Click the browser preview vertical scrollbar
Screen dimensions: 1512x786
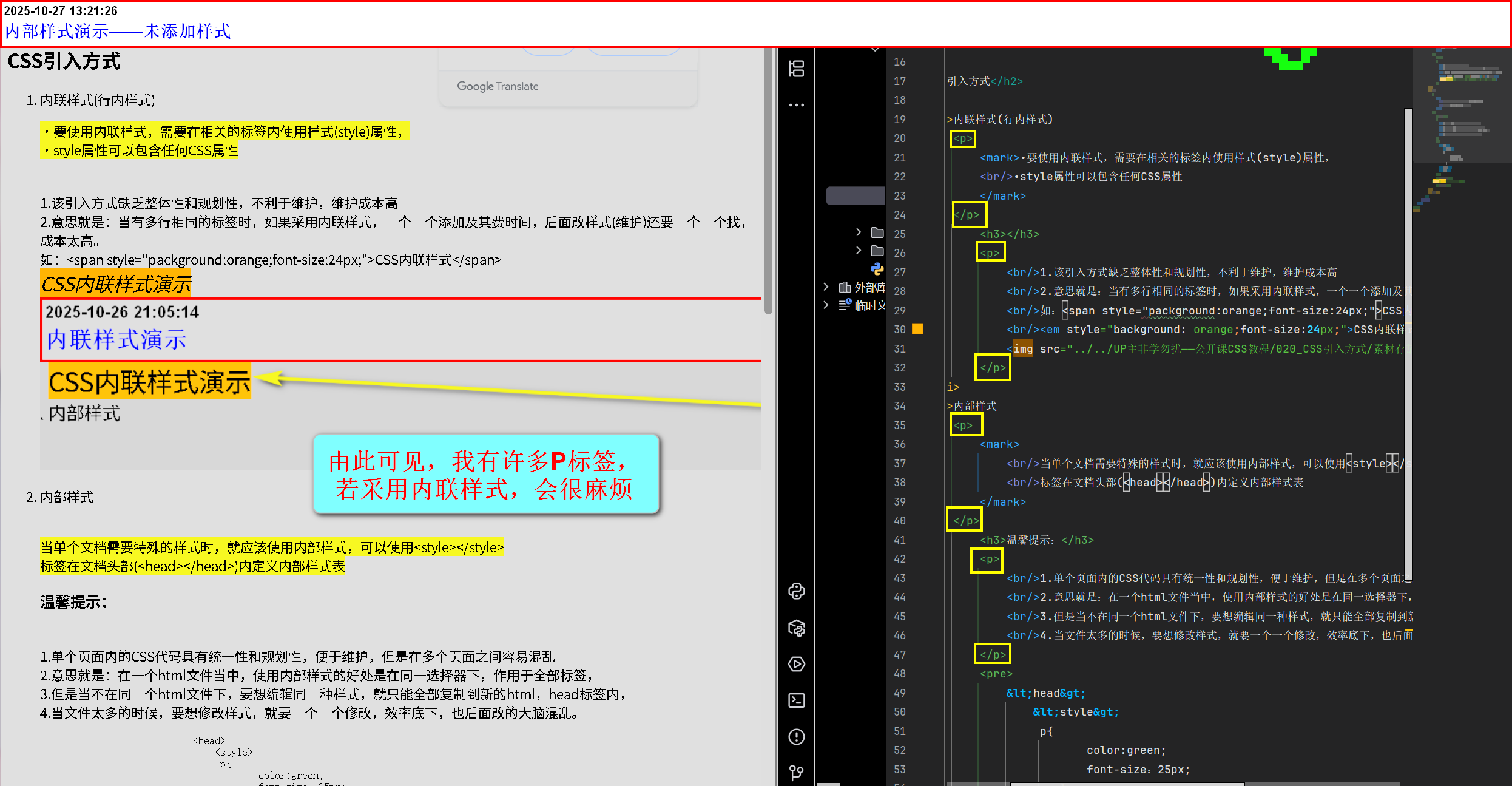tap(768, 182)
